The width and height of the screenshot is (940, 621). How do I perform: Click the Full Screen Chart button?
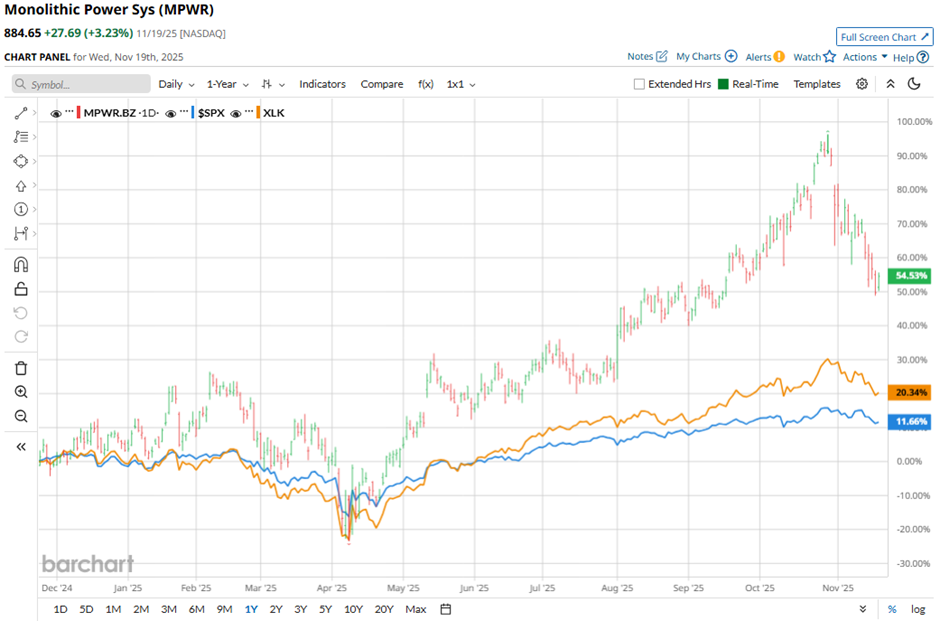click(885, 37)
